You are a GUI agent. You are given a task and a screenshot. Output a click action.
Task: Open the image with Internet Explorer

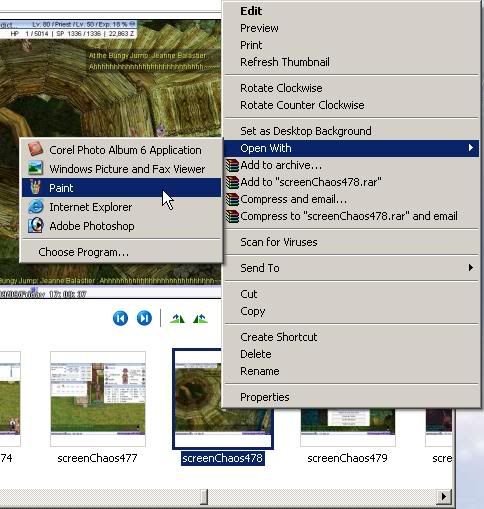[x=121, y=207]
